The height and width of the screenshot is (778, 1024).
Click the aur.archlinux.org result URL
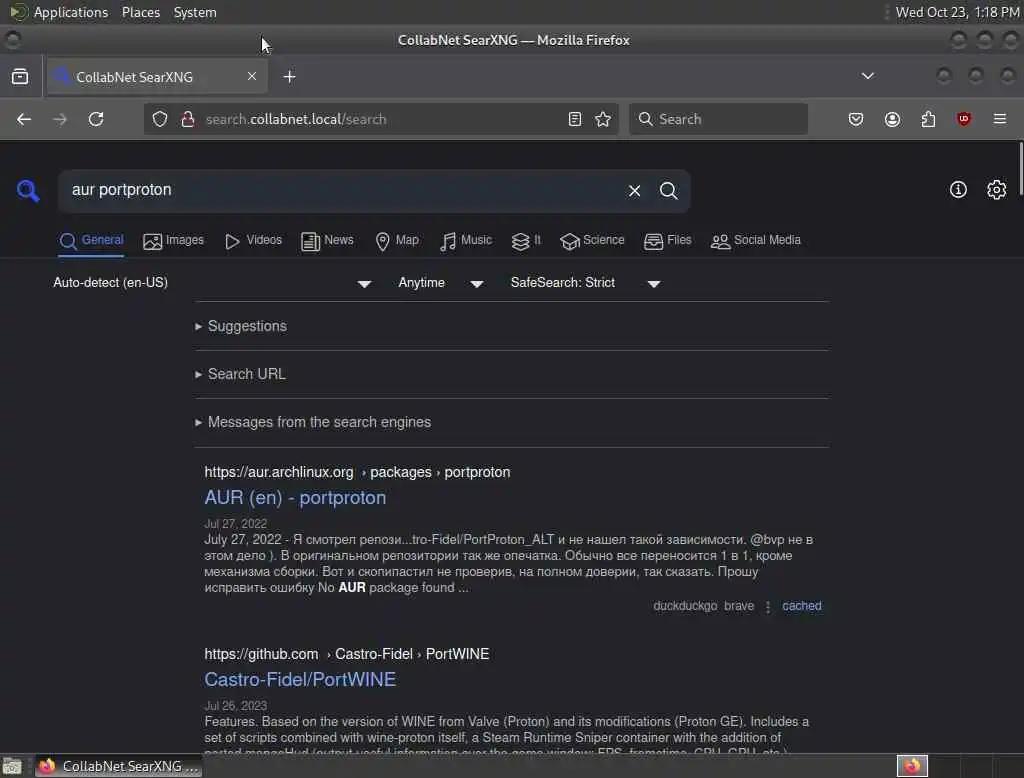tap(357, 472)
